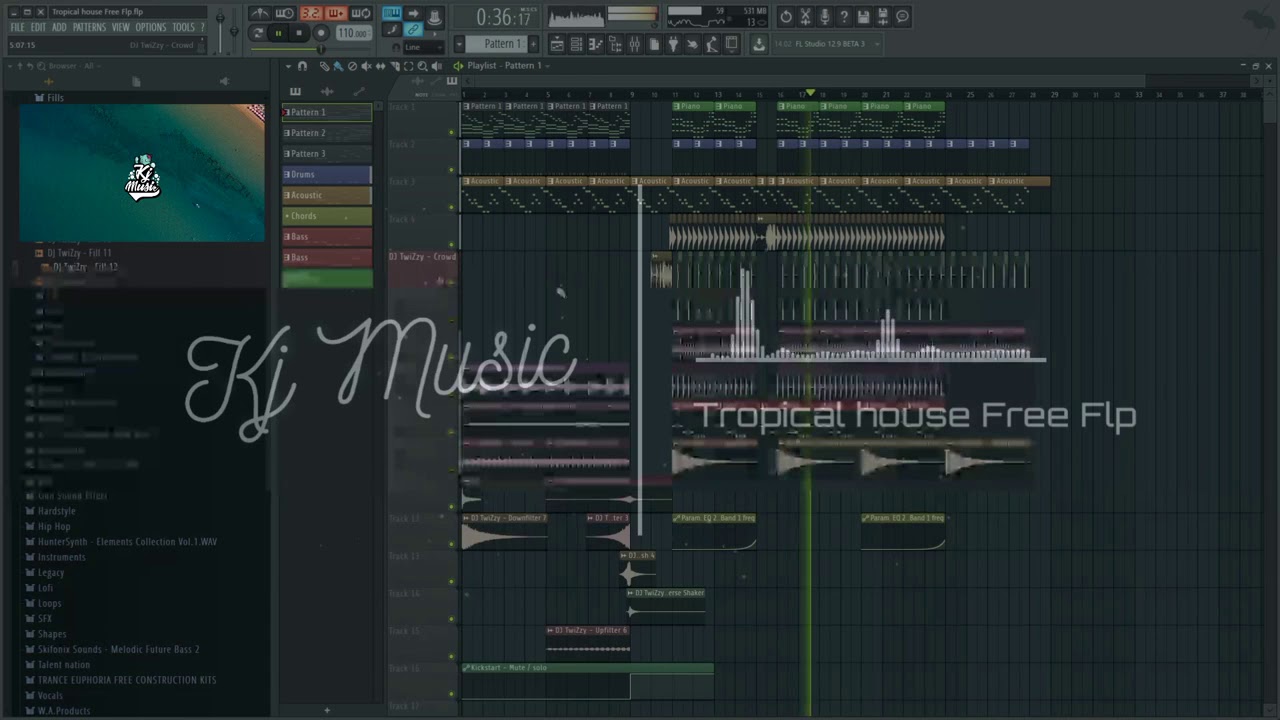Viewport: 1280px width, 720px height.
Task: Stop playback with the stop button
Action: click(299, 33)
